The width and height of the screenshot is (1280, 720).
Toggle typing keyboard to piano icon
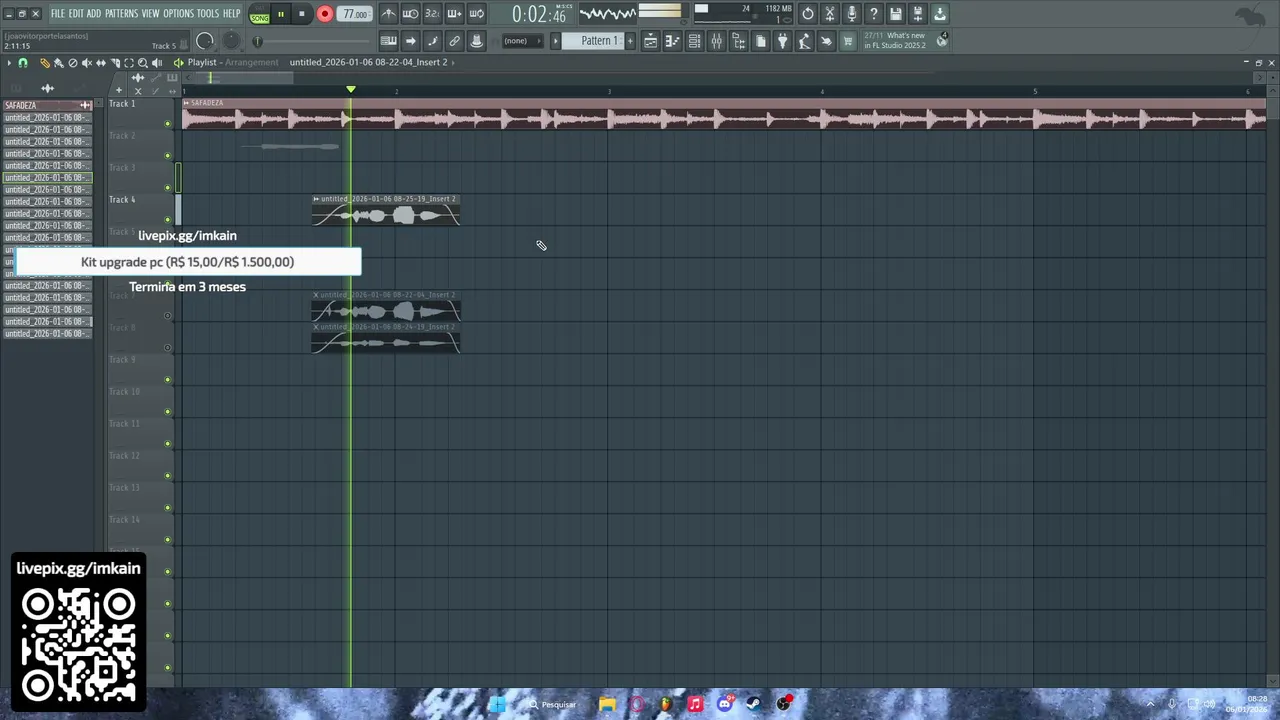click(388, 41)
